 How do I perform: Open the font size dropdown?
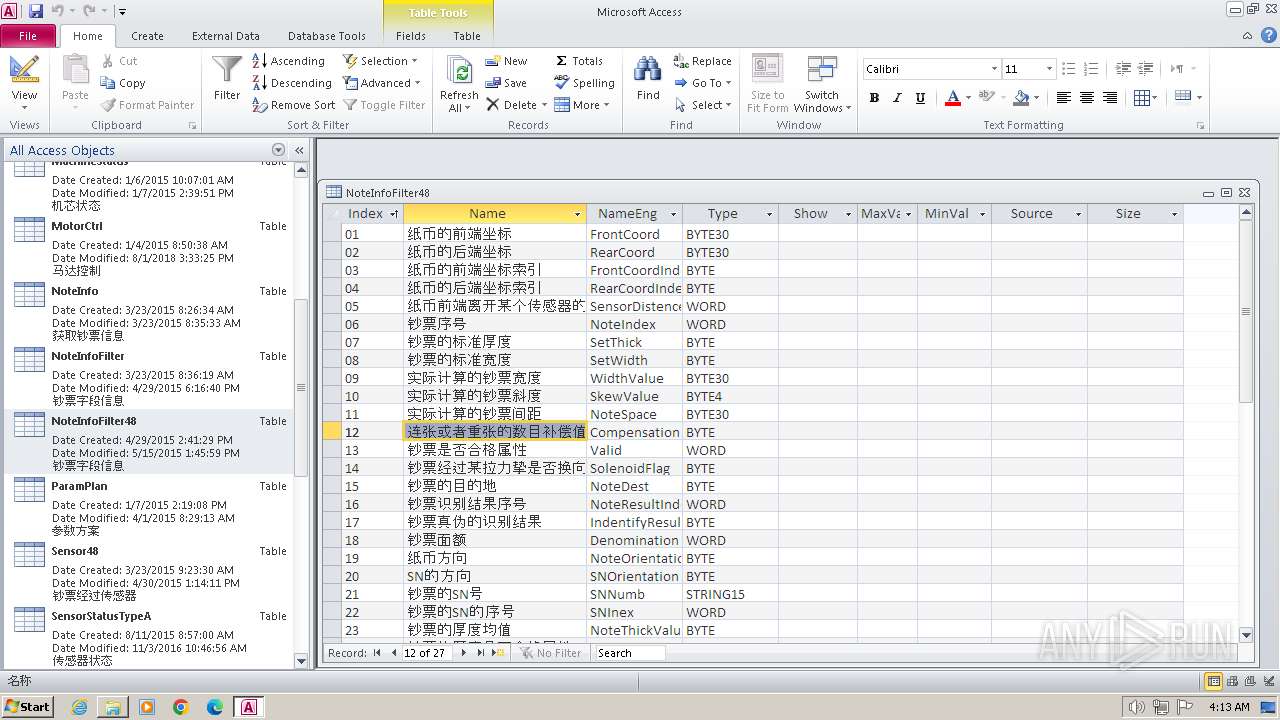point(1049,69)
